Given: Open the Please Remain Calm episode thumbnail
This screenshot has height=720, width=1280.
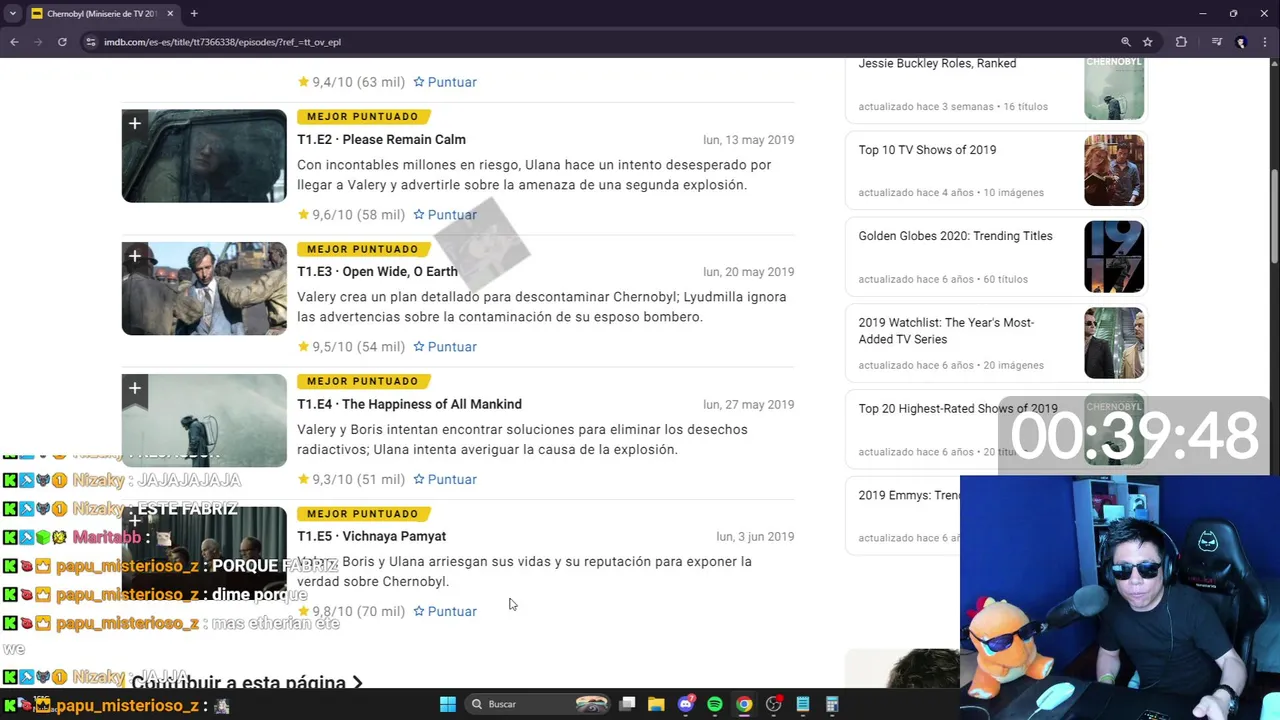Looking at the screenshot, I should pos(204,156).
